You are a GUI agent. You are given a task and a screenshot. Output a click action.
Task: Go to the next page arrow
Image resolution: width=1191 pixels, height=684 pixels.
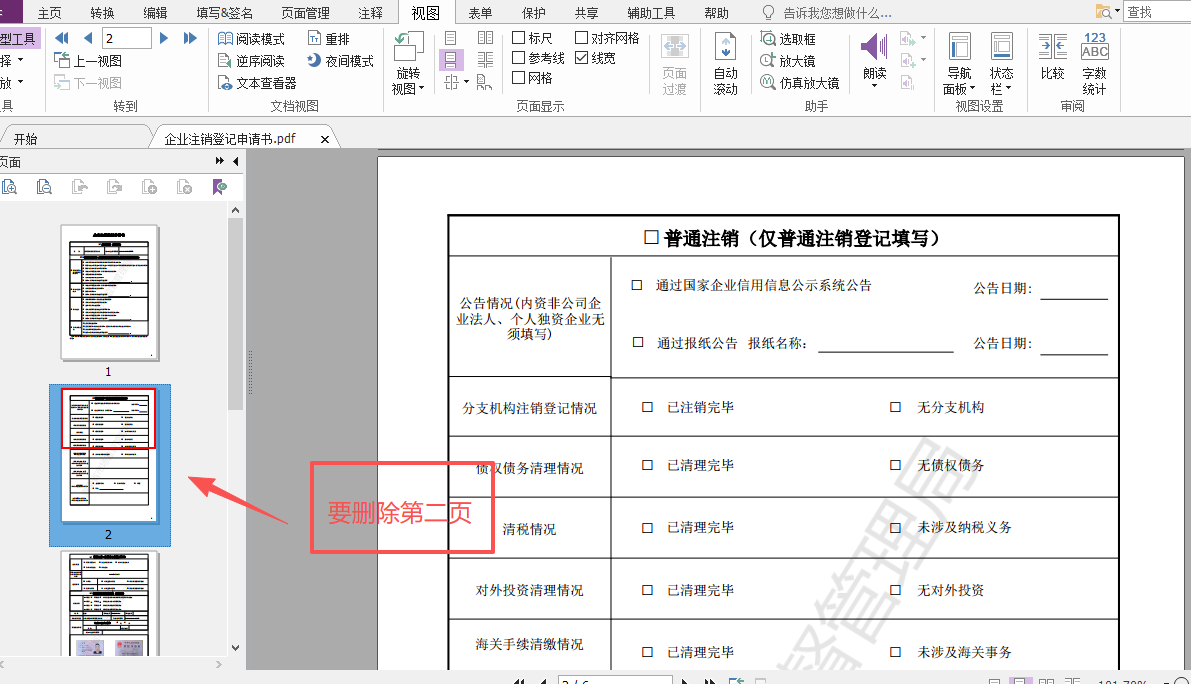(163, 38)
